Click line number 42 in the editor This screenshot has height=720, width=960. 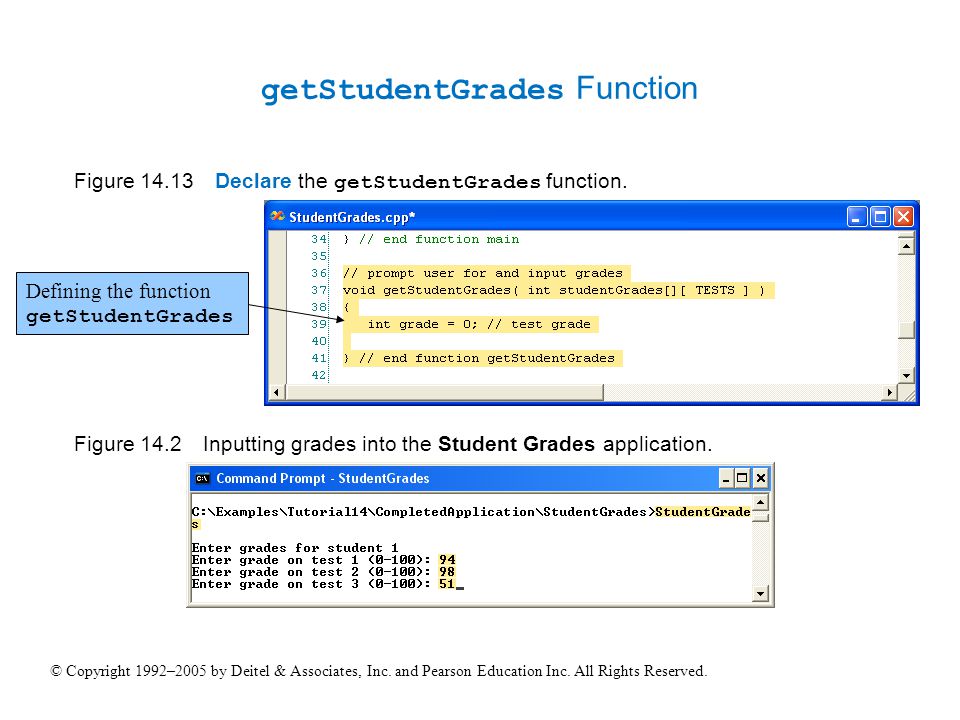coord(319,375)
